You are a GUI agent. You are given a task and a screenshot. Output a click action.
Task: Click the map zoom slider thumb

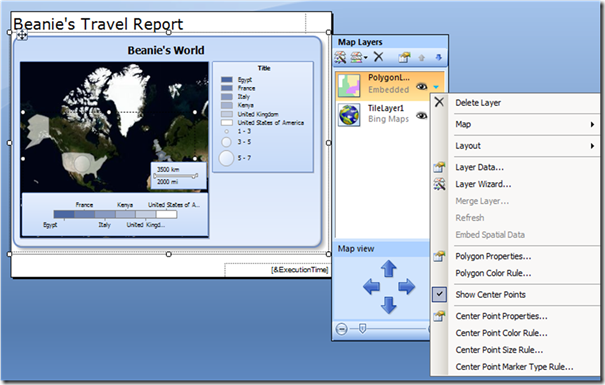pyautogui.click(x=362, y=329)
